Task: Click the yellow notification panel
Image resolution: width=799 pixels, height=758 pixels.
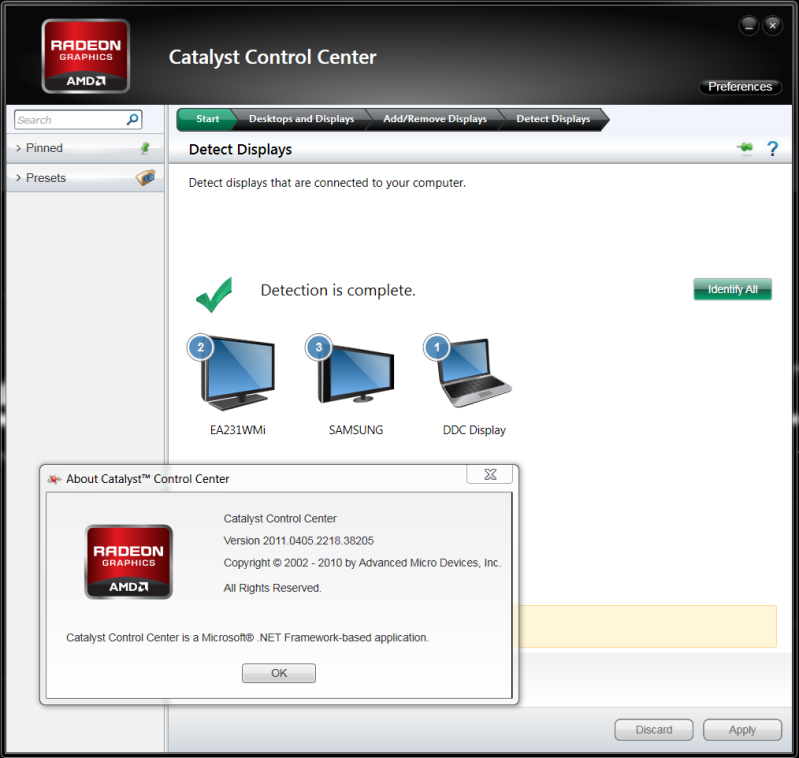Action: click(648, 626)
